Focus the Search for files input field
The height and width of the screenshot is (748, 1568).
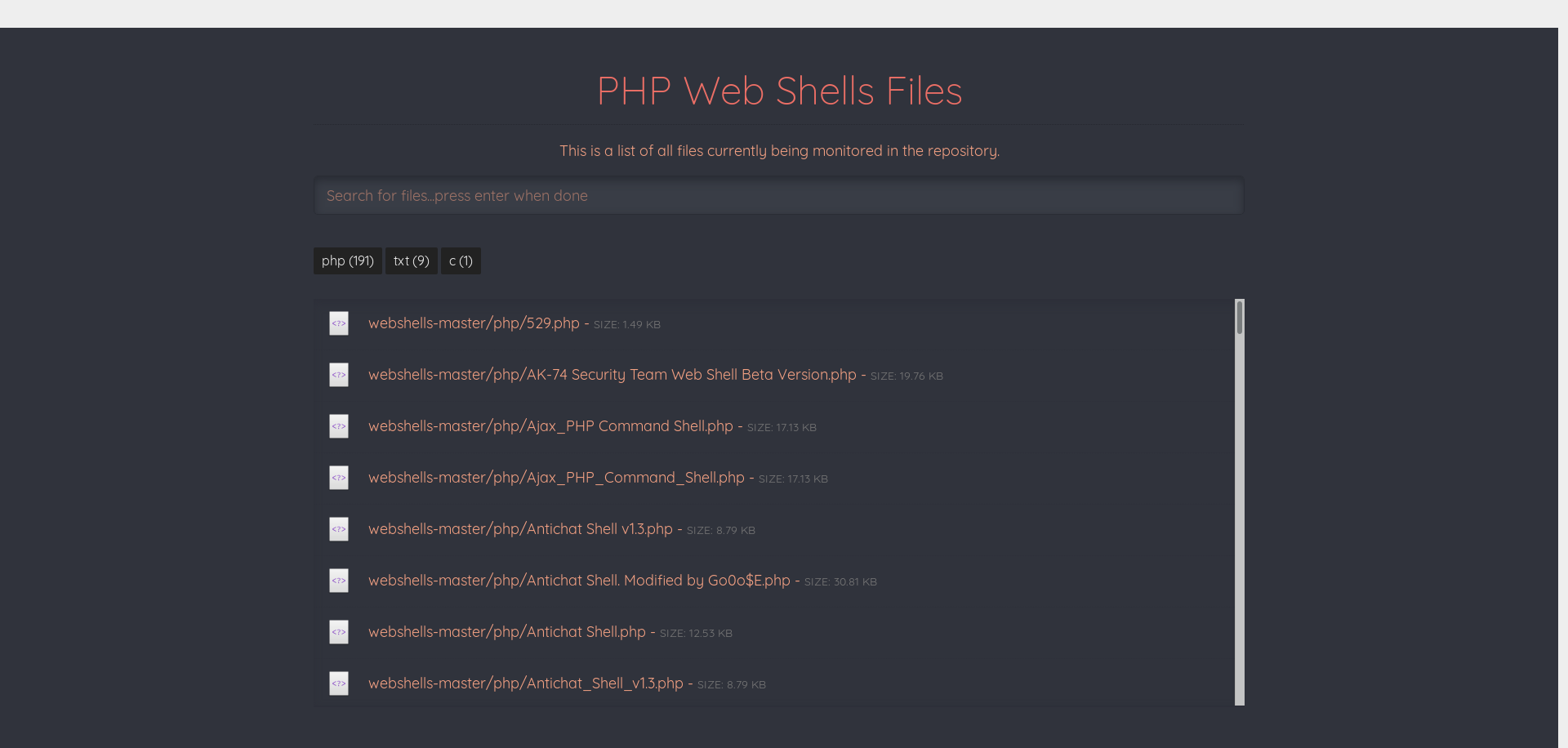(779, 196)
